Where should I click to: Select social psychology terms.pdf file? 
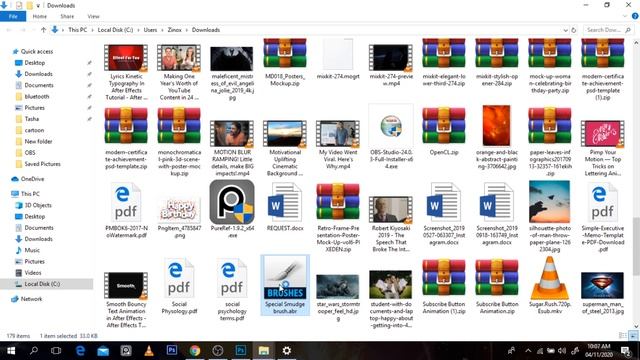coord(232,289)
